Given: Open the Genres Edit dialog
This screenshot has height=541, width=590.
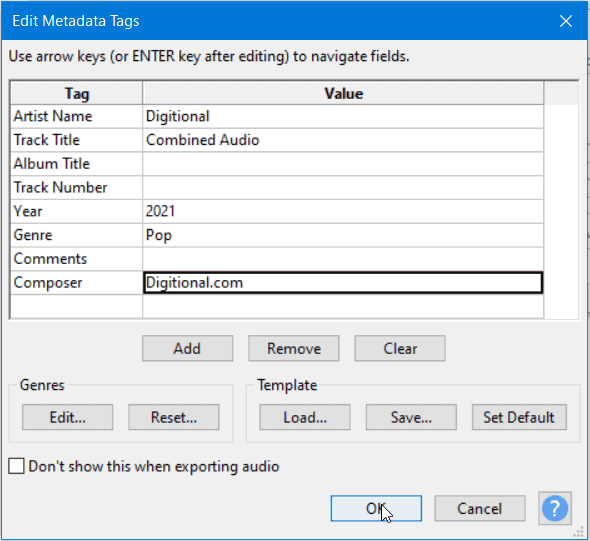Looking at the screenshot, I should pyautogui.click(x=67, y=417).
